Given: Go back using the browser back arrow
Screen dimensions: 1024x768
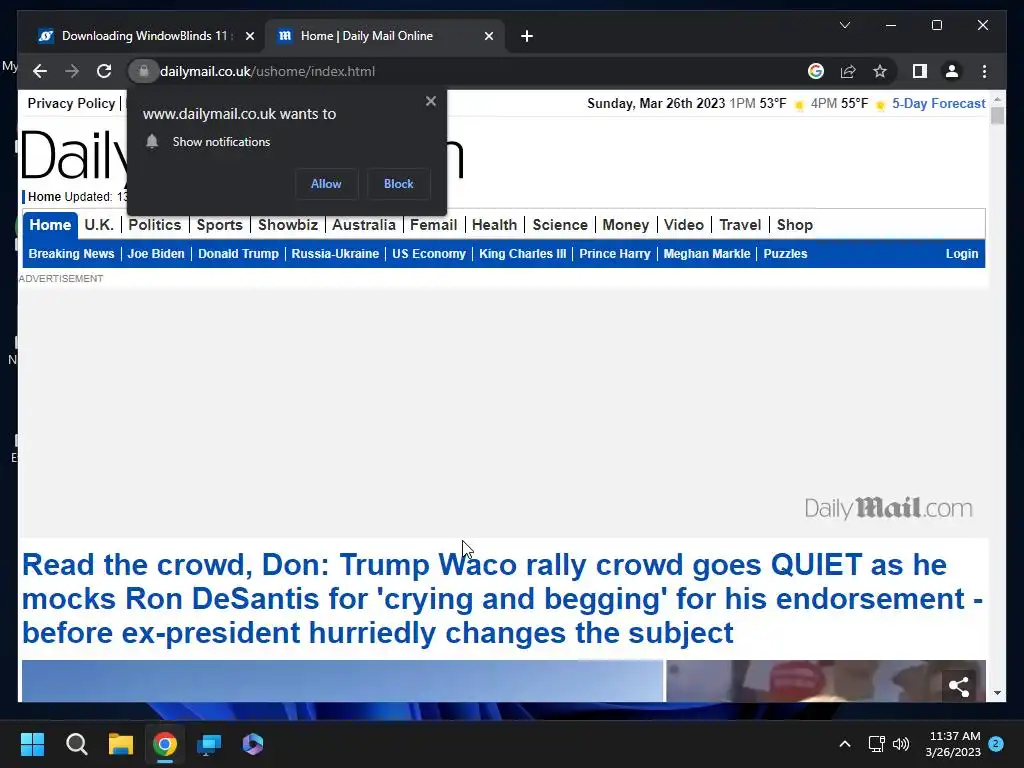Looking at the screenshot, I should [x=40, y=71].
